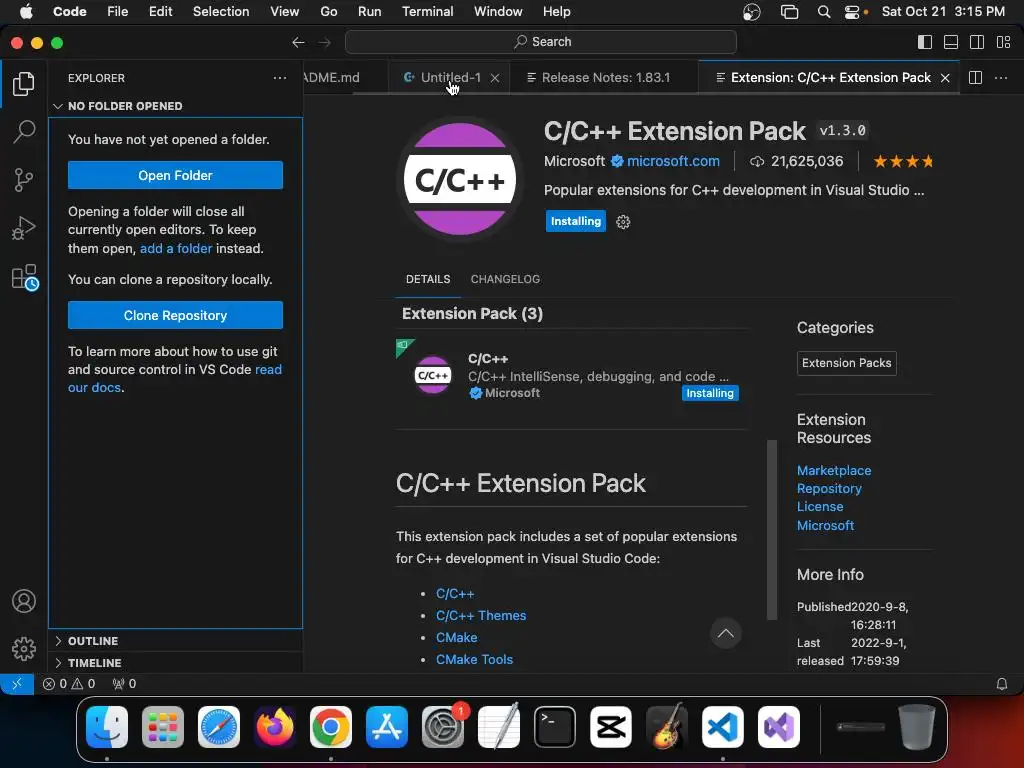Select the DETAILS tab
Image resolution: width=1024 pixels, height=768 pixels.
(x=428, y=279)
